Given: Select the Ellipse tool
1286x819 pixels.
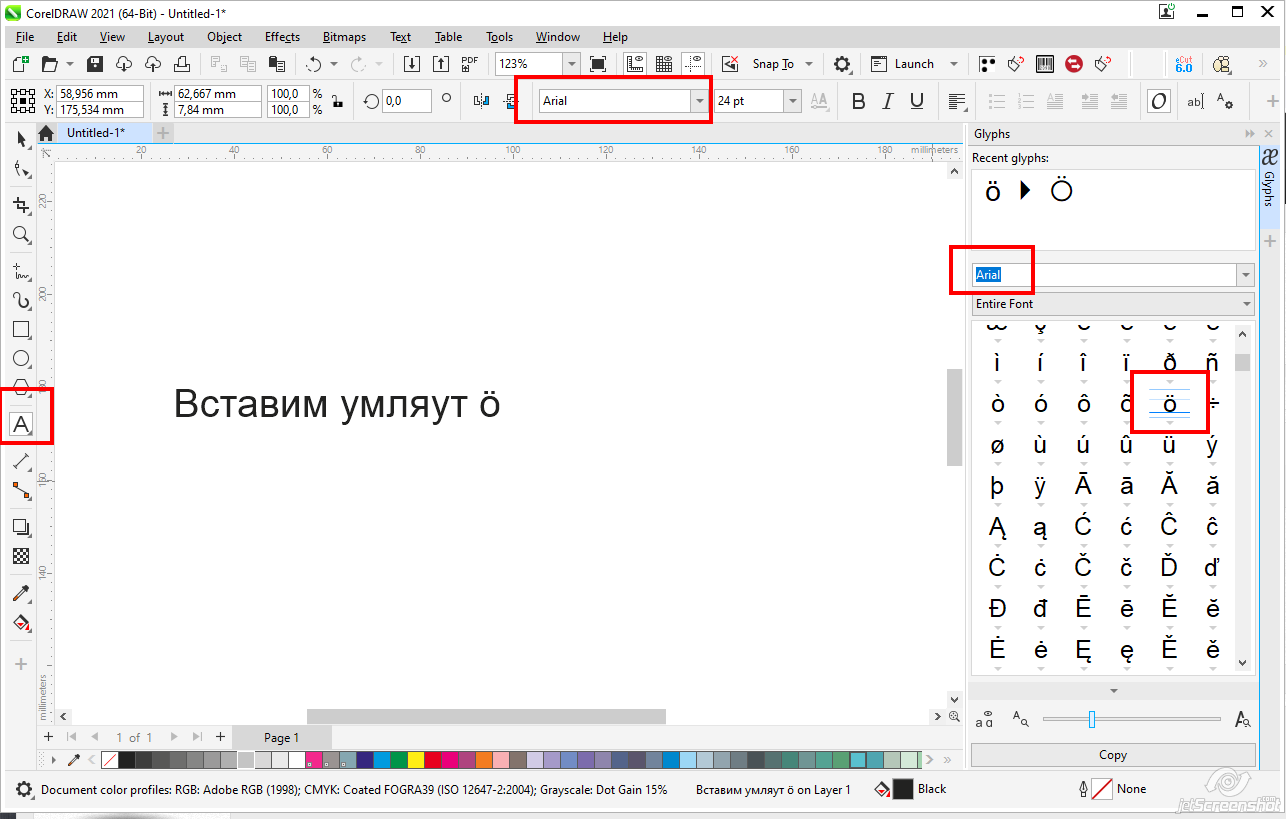Looking at the screenshot, I should tap(21, 359).
